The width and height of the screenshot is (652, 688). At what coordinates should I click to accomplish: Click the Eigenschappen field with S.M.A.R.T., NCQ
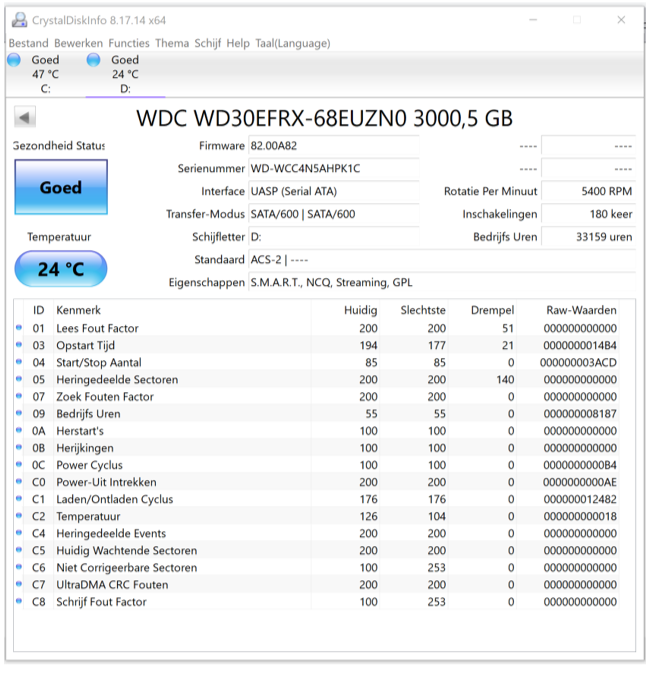click(x=442, y=283)
